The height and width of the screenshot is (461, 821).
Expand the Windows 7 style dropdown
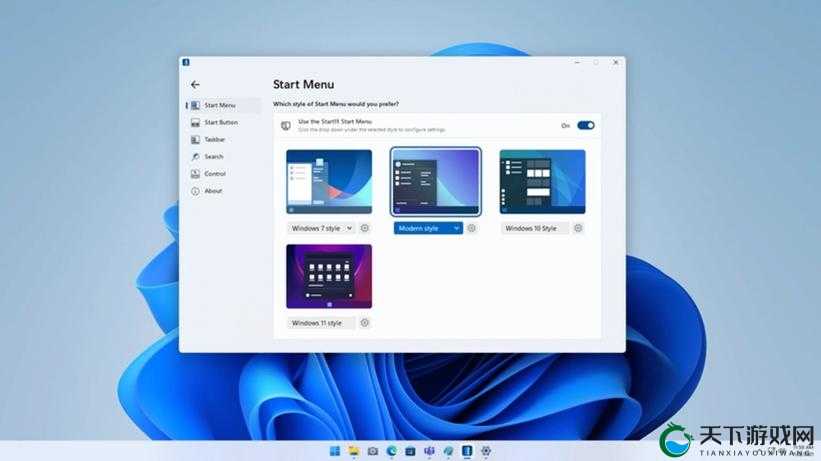[x=321, y=228]
